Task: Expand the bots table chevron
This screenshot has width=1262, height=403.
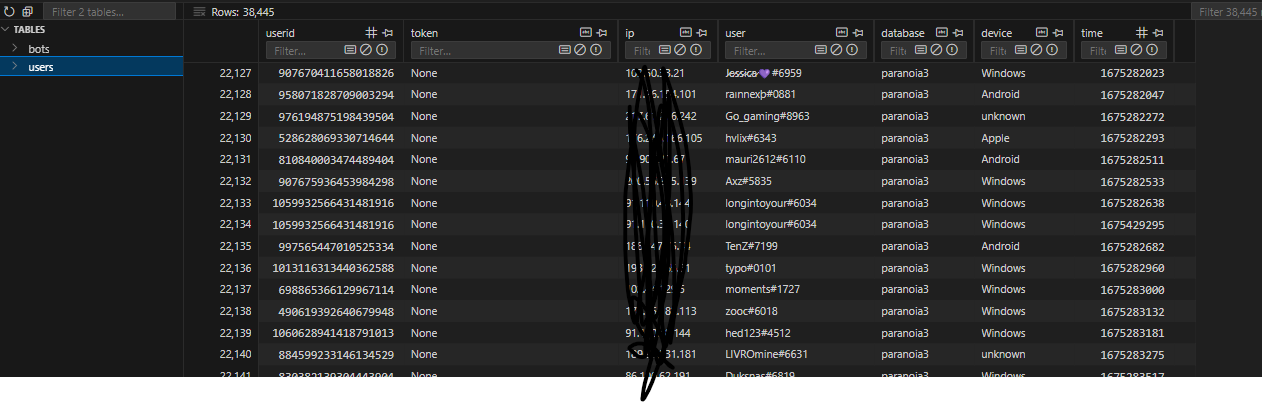Action: point(15,48)
